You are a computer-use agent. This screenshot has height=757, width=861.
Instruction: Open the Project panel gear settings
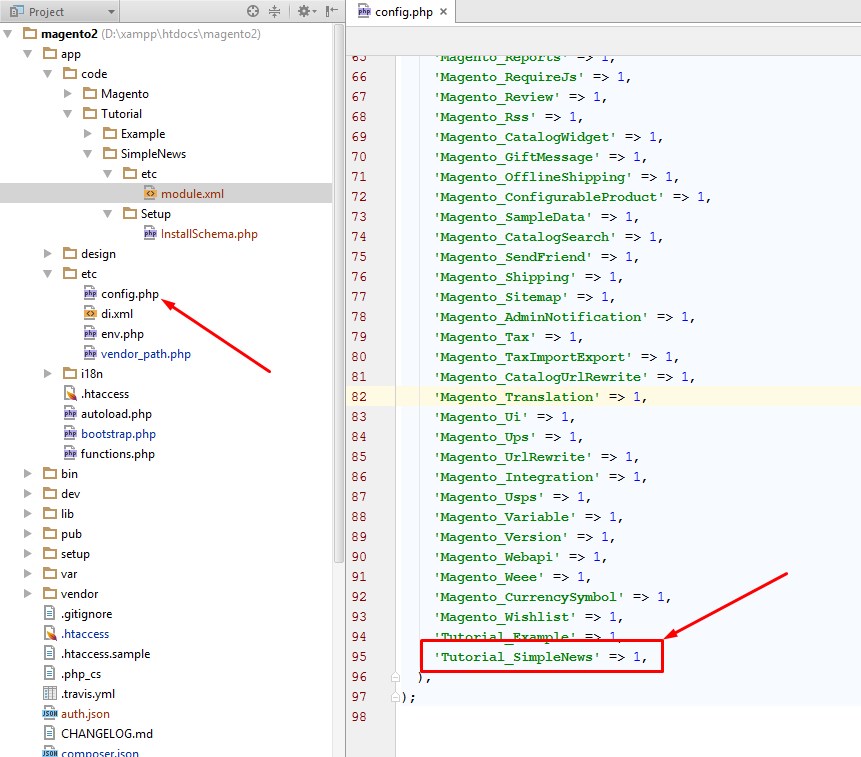[304, 11]
